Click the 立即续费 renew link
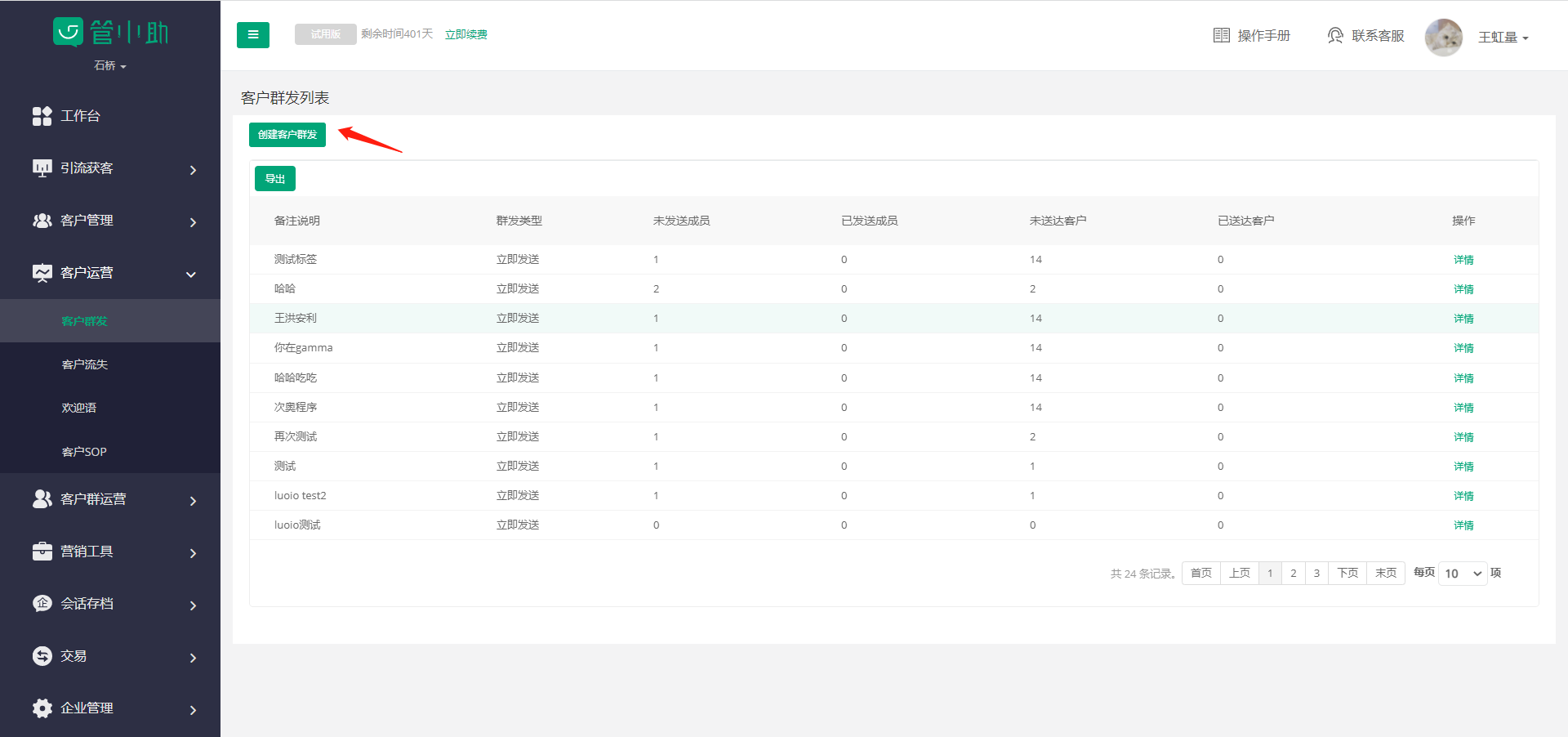The width and height of the screenshot is (1568, 737). pyautogui.click(x=466, y=34)
